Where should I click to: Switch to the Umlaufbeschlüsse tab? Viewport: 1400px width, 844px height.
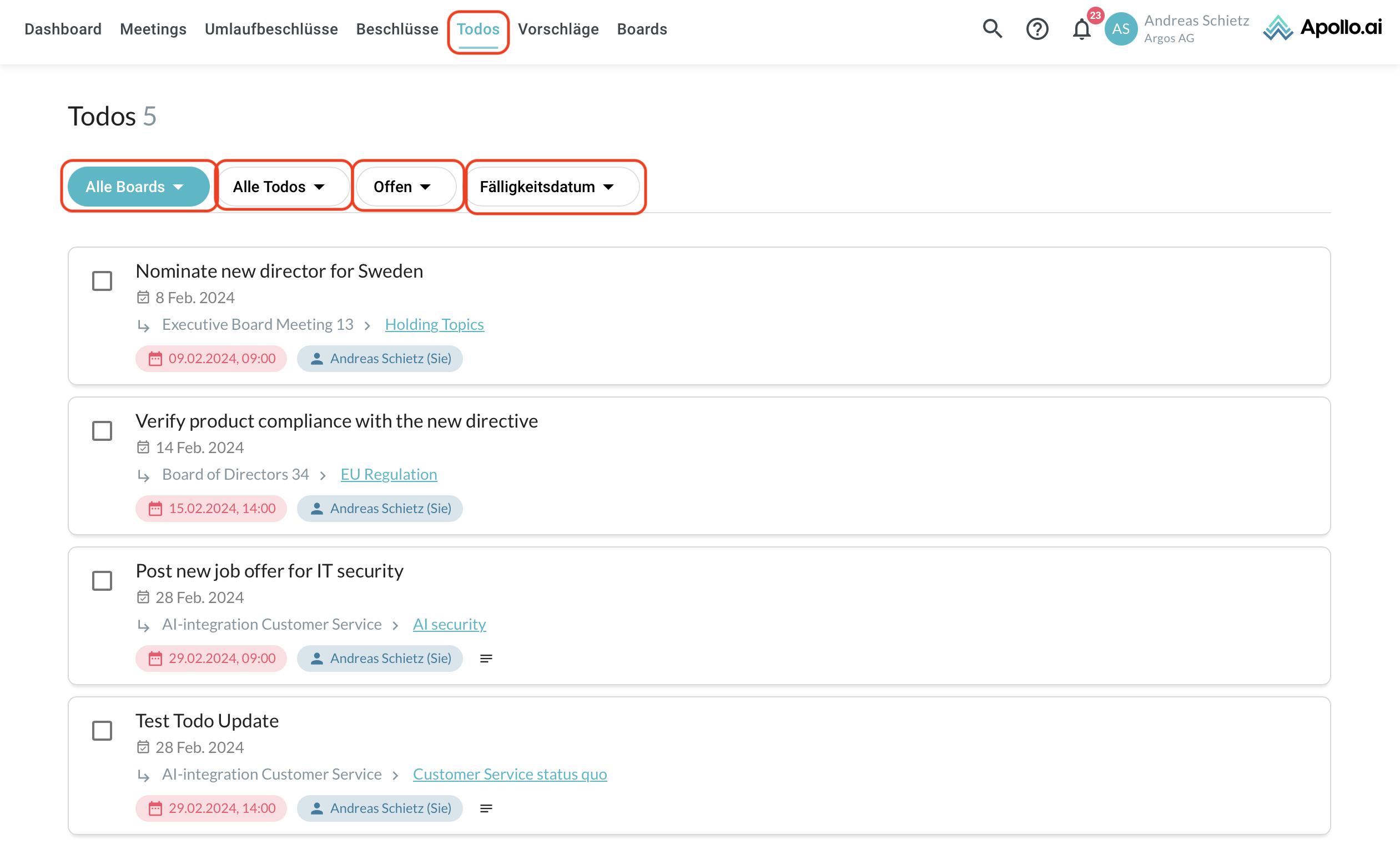(271, 29)
